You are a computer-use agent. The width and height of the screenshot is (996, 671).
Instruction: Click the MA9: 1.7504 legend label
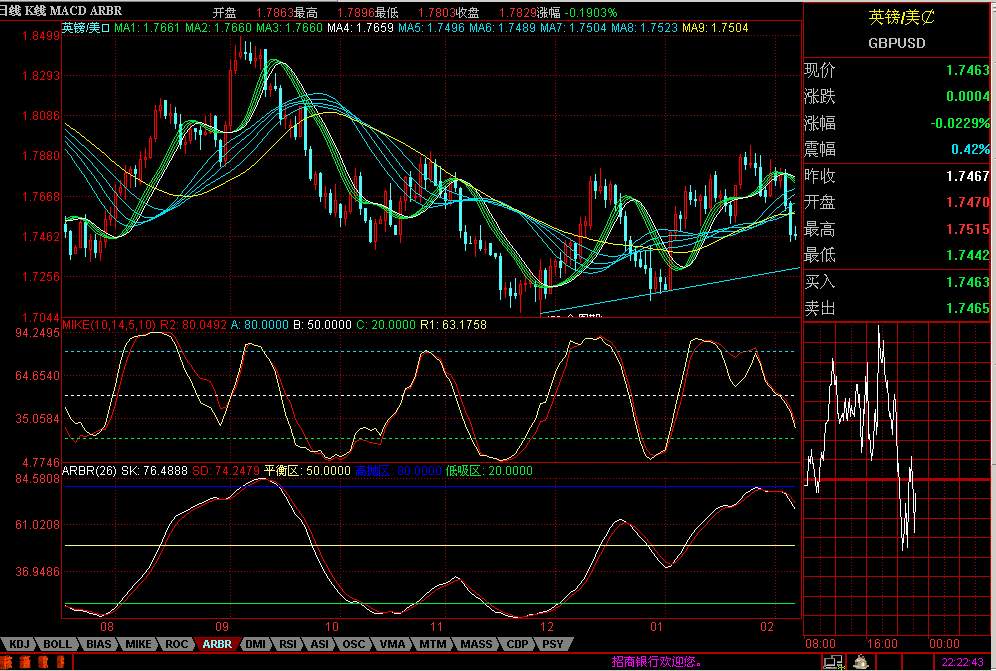[715, 28]
